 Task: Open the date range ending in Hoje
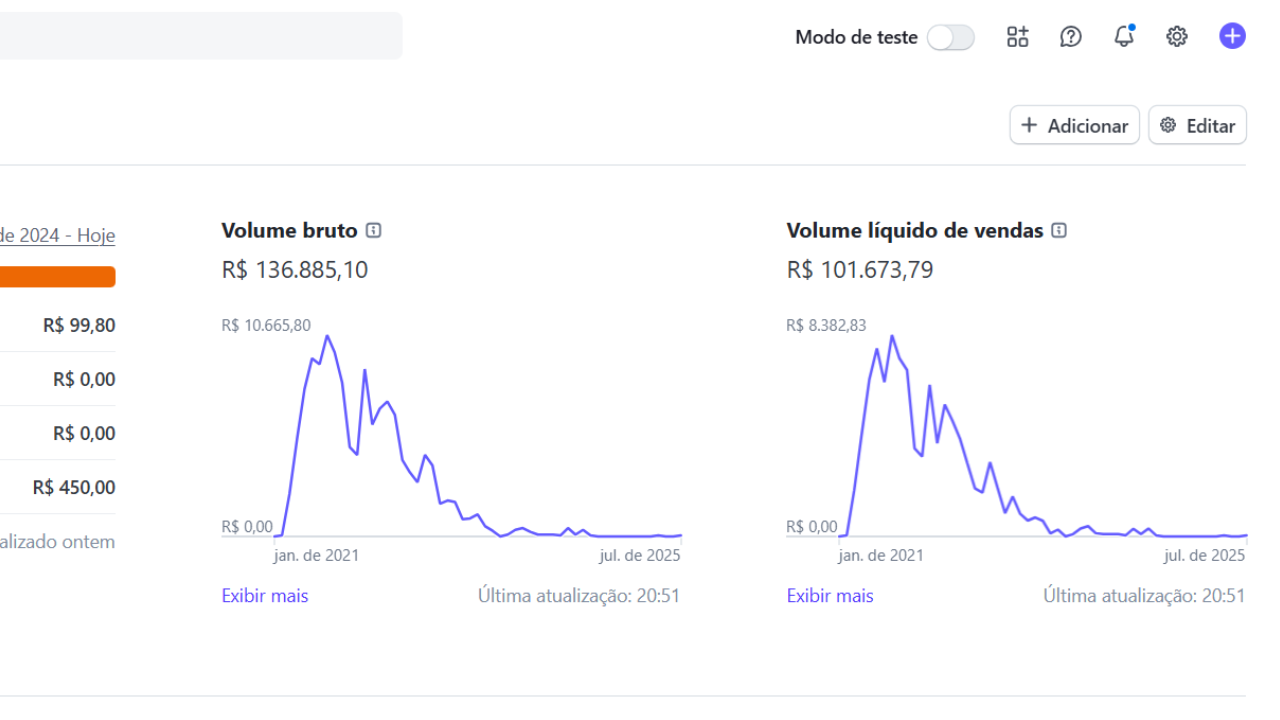click(57, 236)
